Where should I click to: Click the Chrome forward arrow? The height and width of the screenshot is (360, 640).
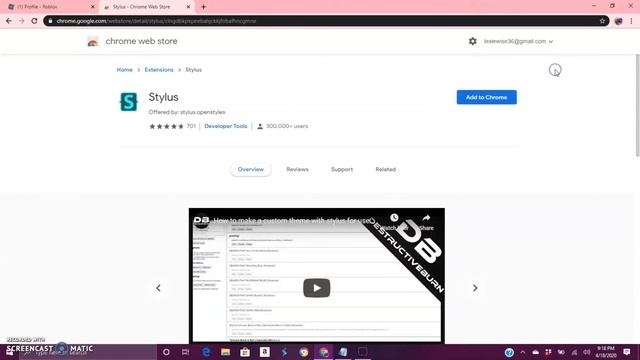tap(22, 21)
